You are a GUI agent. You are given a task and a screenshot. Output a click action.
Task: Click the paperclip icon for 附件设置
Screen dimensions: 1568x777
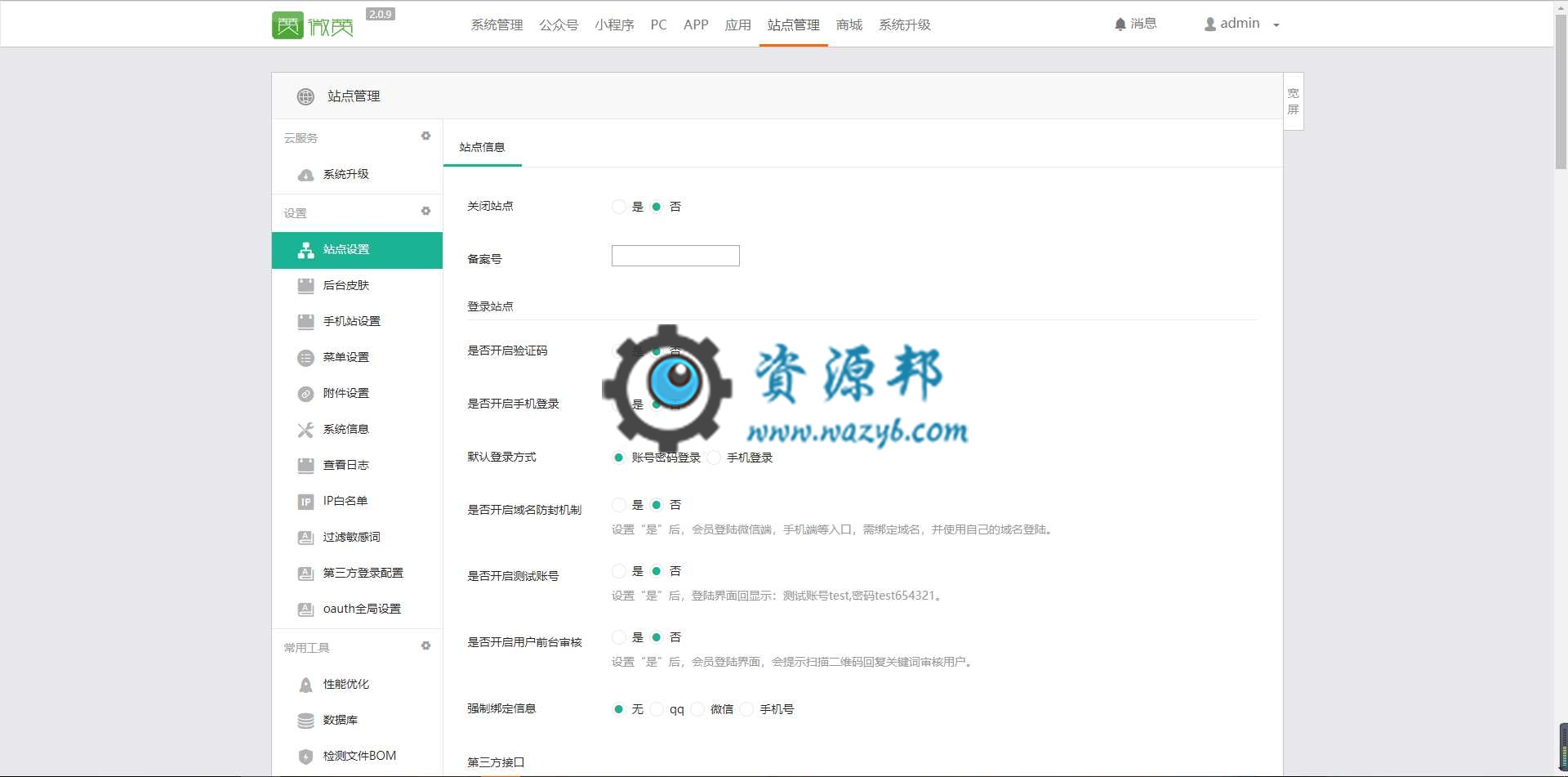[x=305, y=394]
